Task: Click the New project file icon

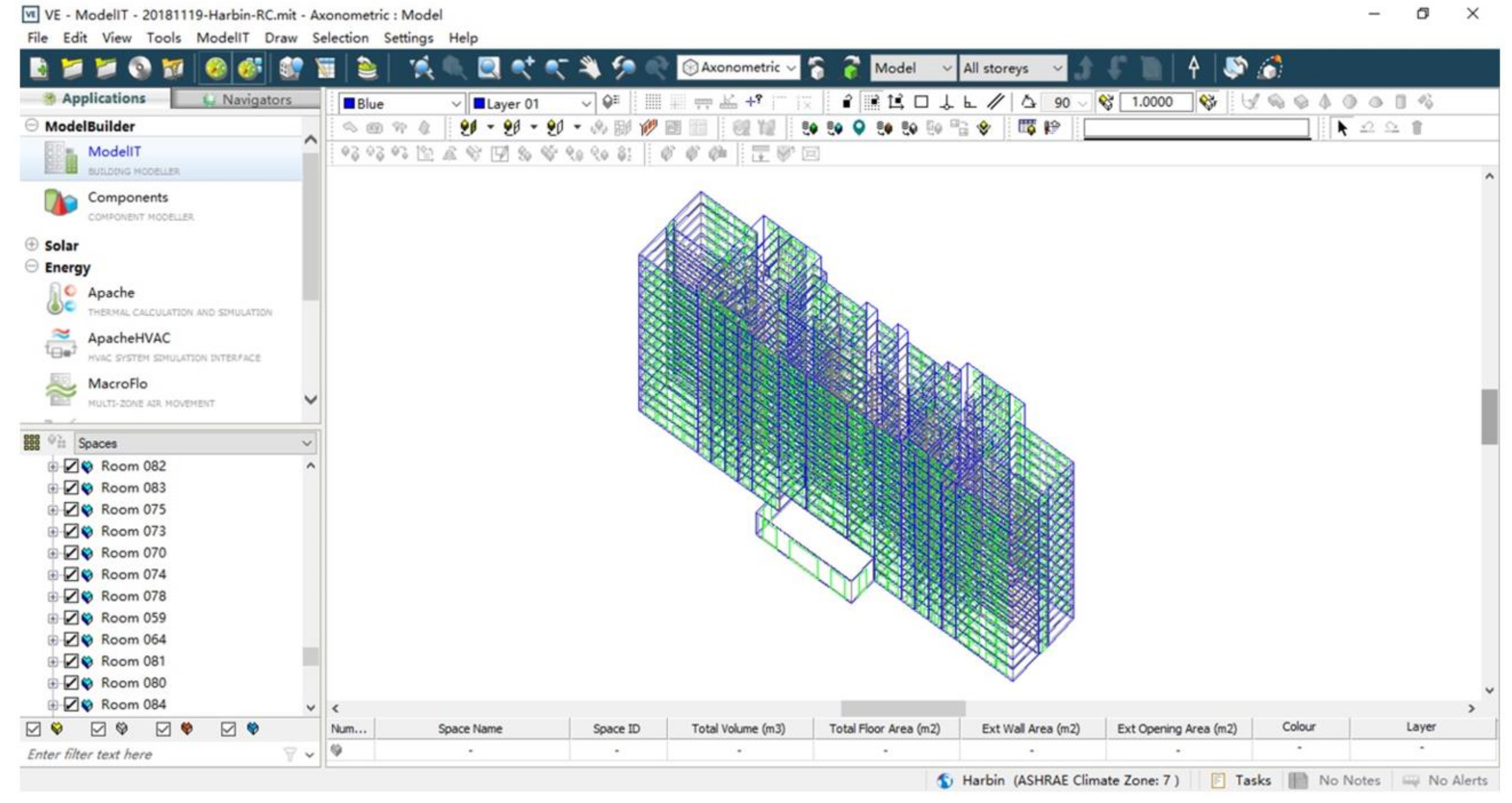Action: click(x=38, y=68)
